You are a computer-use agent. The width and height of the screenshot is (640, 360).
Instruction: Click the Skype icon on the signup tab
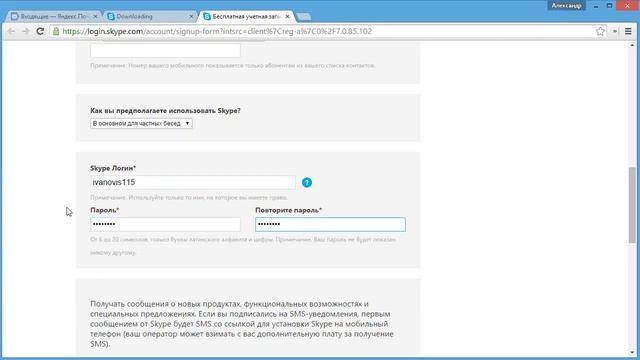coord(207,16)
